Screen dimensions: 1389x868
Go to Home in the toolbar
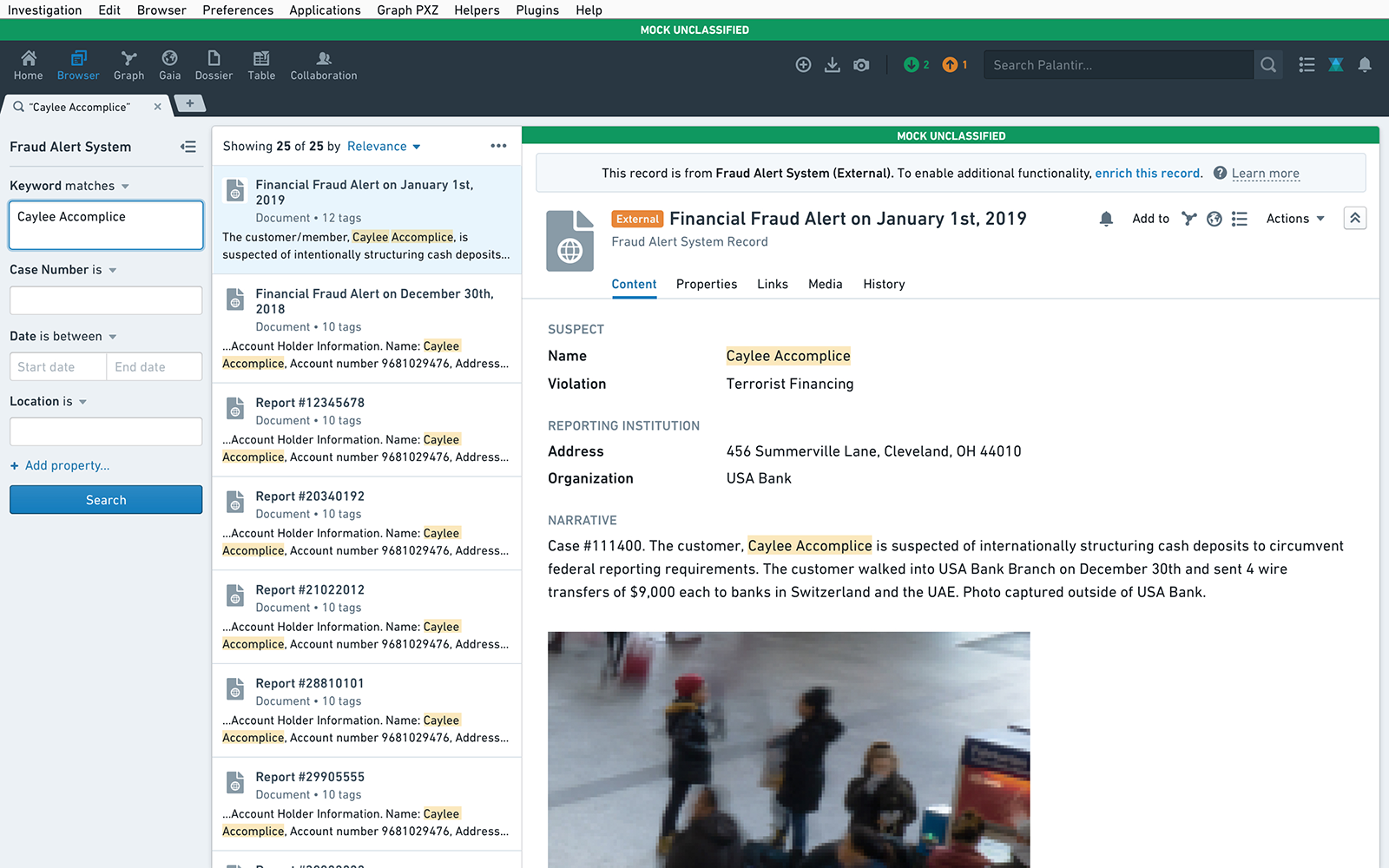[29, 65]
